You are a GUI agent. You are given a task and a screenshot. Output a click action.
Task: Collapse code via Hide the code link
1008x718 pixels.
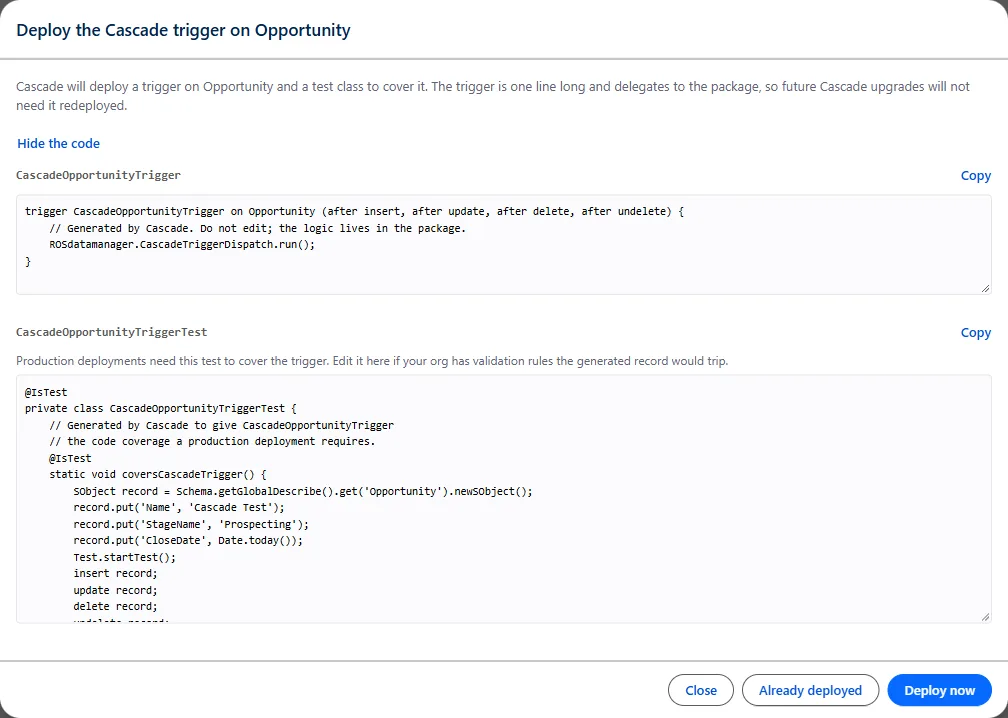click(x=58, y=143)
